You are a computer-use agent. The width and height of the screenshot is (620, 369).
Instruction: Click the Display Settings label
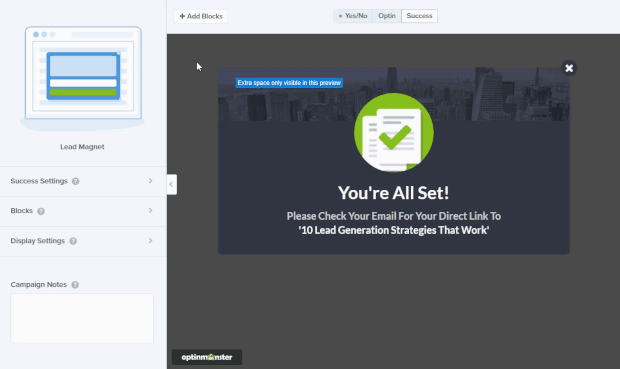click(38, 240)
